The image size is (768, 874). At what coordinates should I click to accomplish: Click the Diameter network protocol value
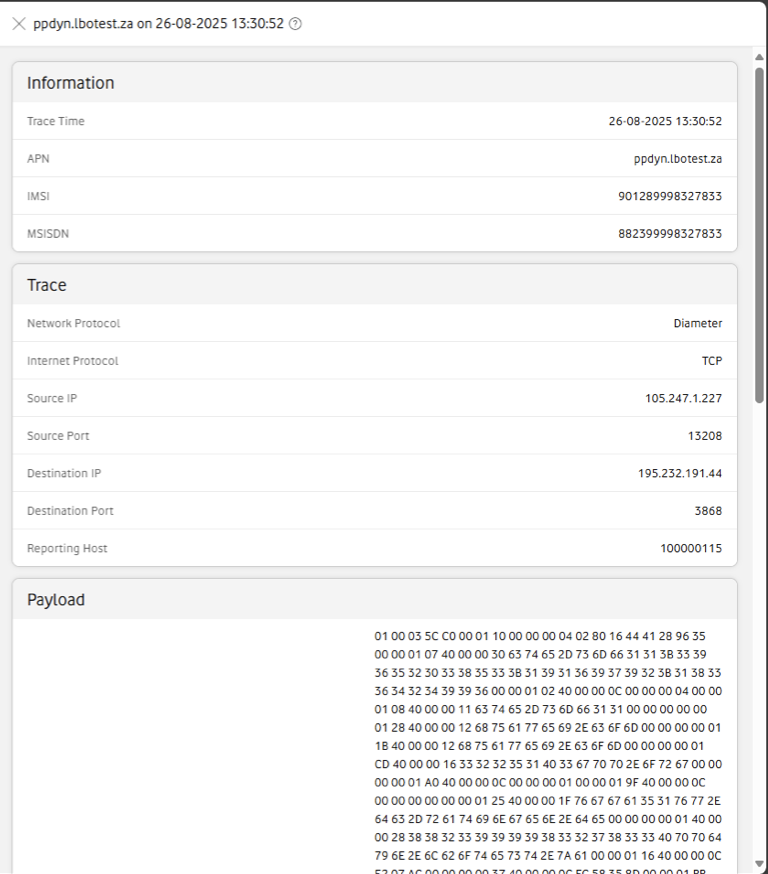(x=697, y=323)
